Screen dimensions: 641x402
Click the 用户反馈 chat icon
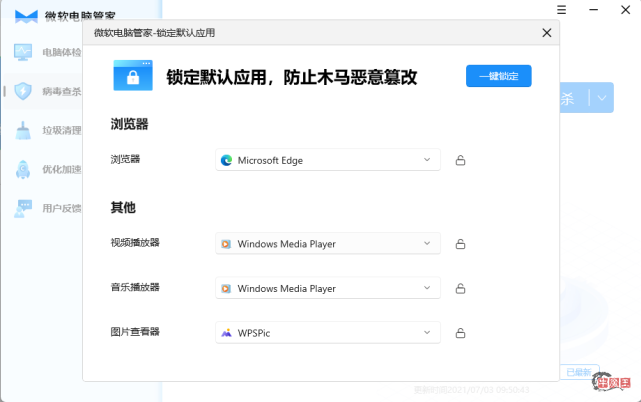[x=23, y=209]
